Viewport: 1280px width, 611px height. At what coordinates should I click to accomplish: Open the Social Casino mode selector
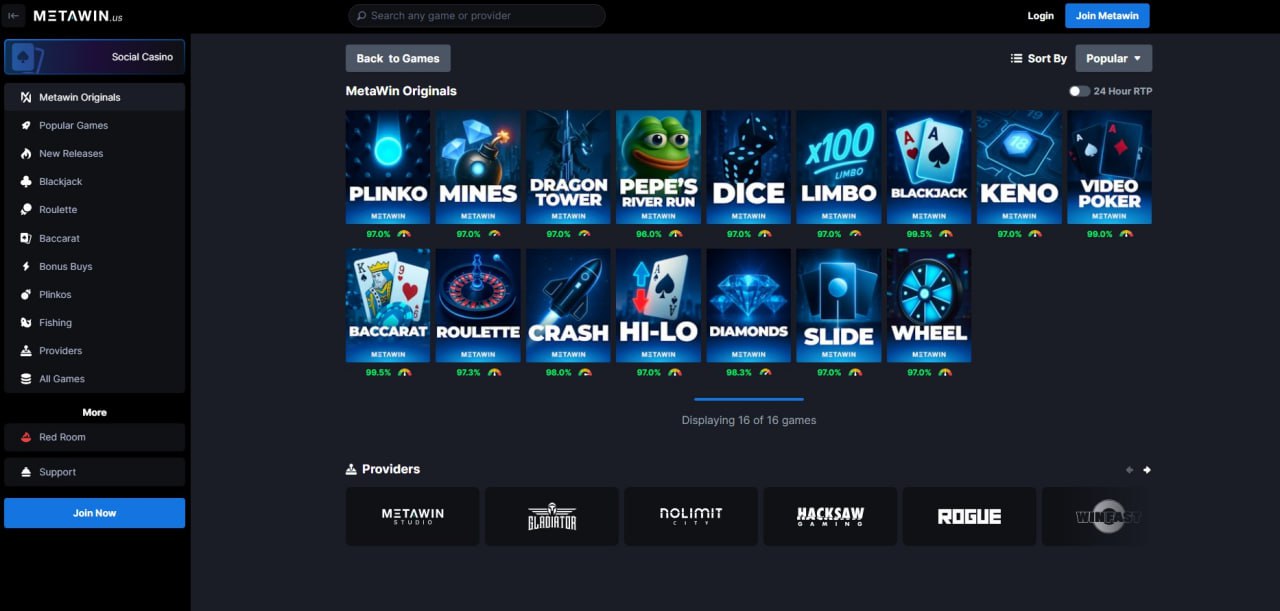tap(95, 57)
